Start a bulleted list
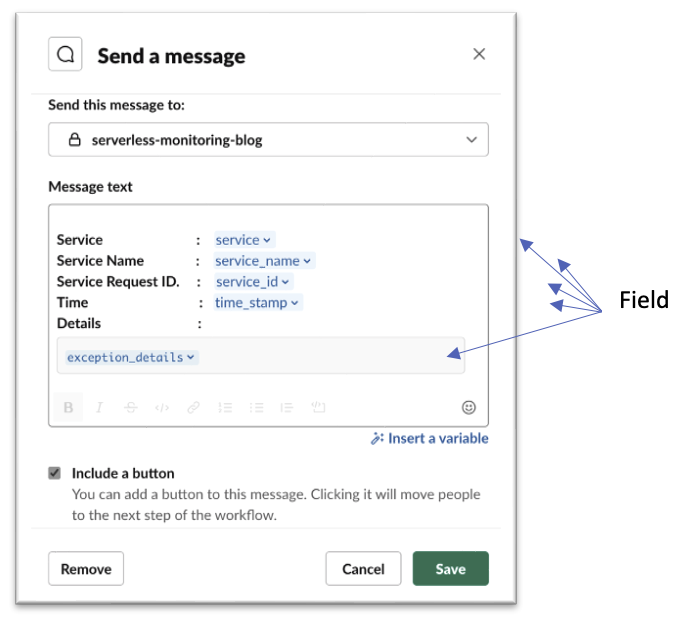 pyautogui.click(x=256, y=408)
